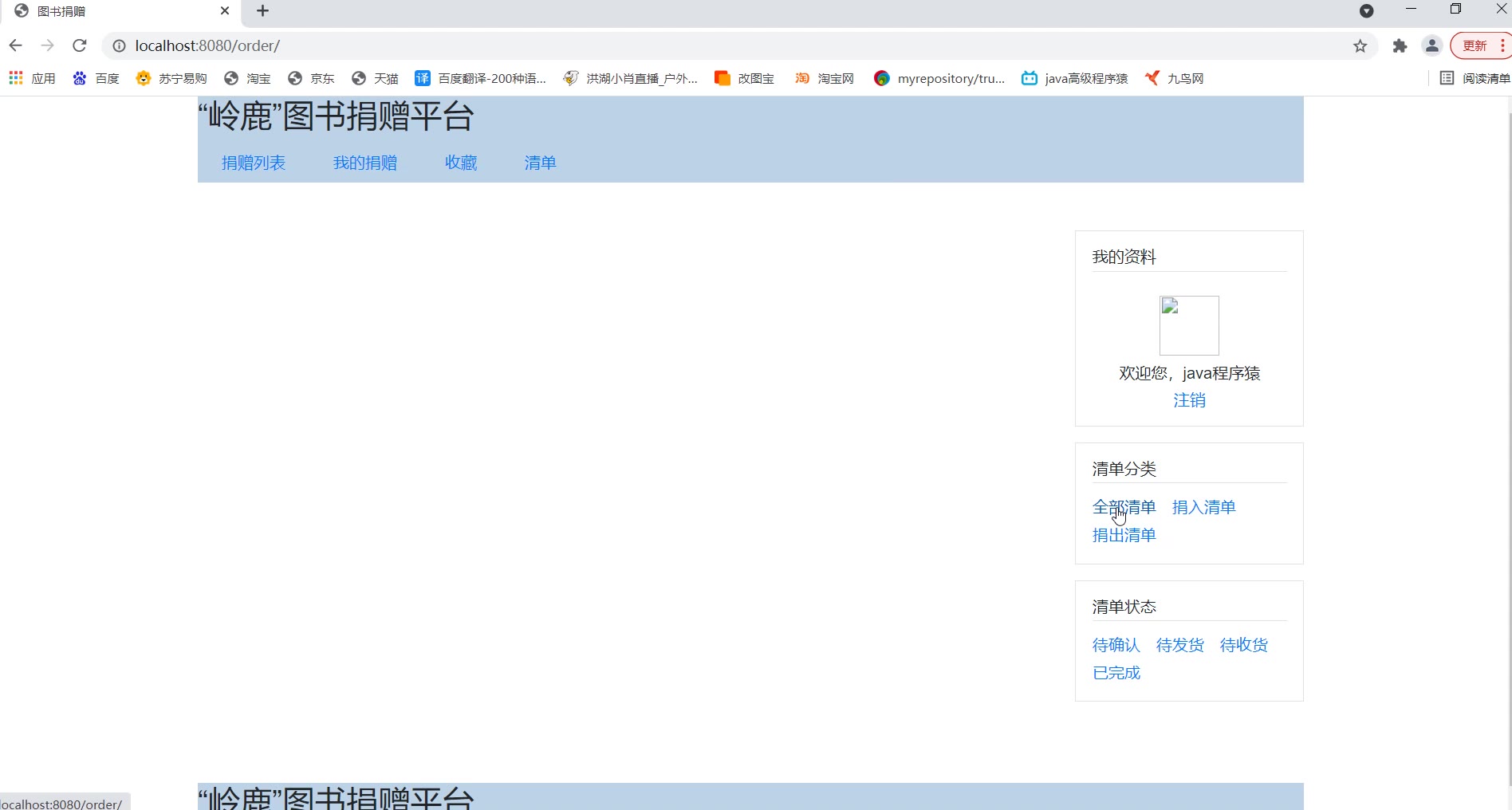This screenshot has width=1512, height=810.
Task: Click the new tab plus button
Action: point(262,11)
